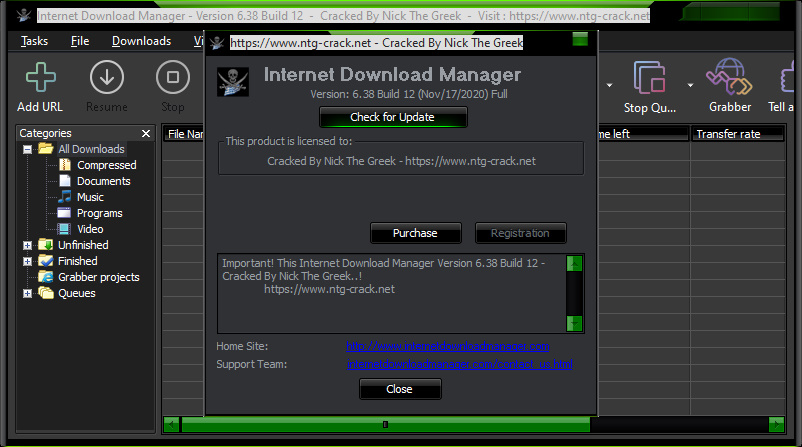Expand the Finished tree node

pos(28,261)
